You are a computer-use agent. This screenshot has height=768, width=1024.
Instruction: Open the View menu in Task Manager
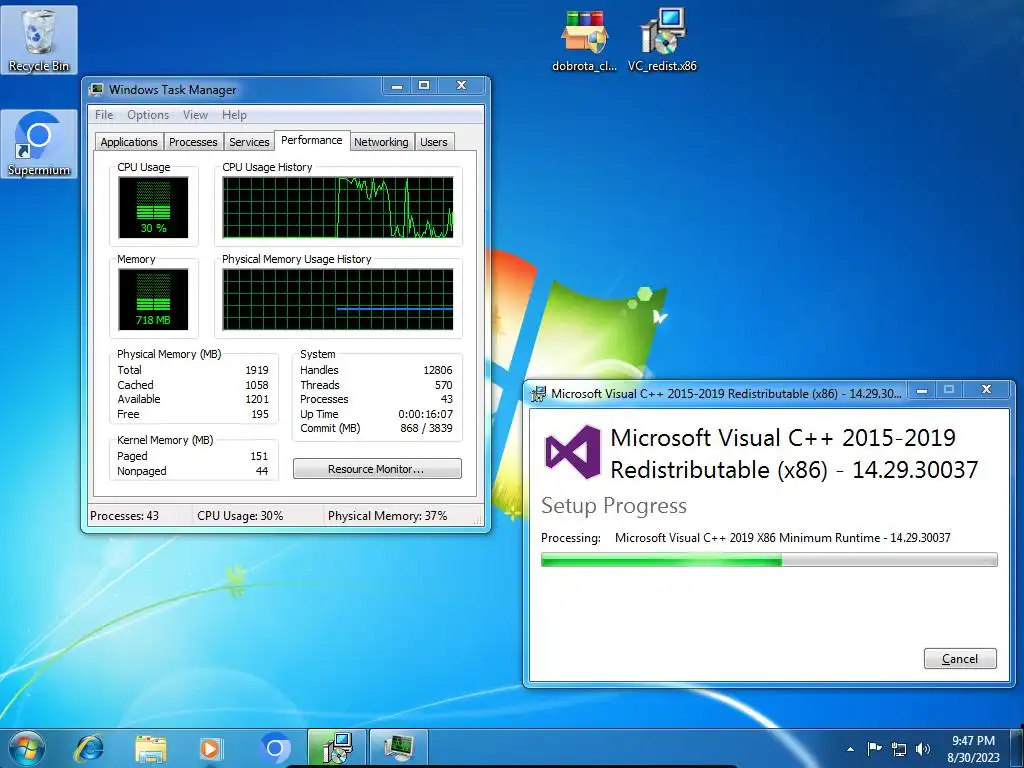coord(195,115)
